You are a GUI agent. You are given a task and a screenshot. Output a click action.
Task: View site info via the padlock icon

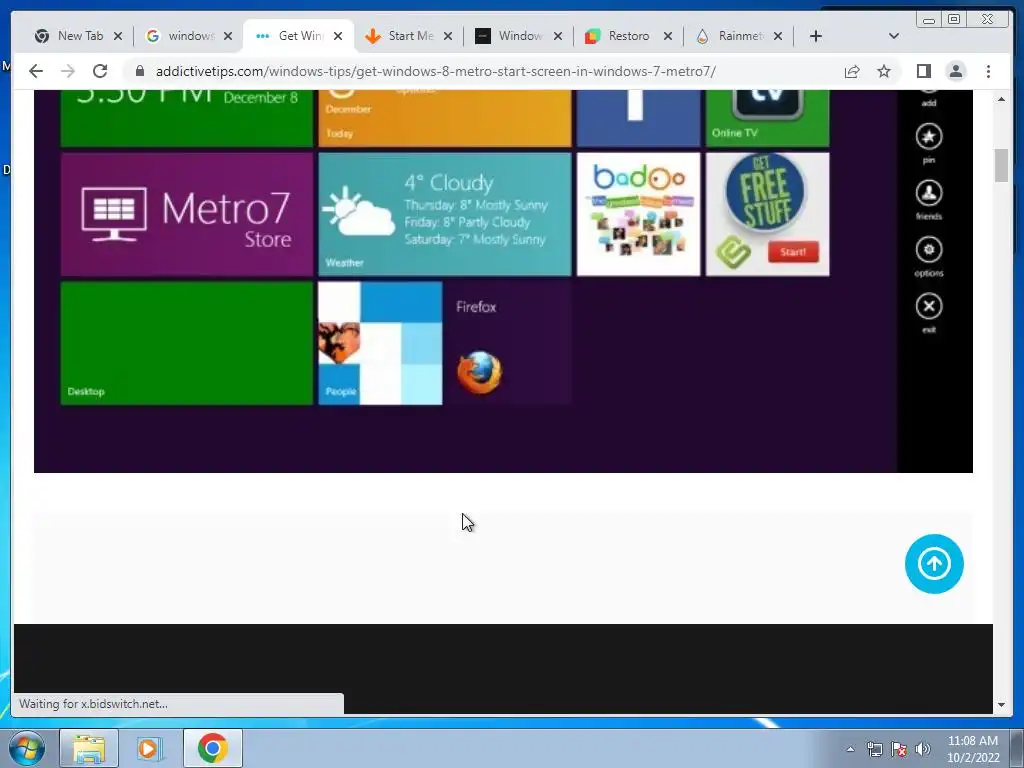pyautogui.click(x=140, y=71)
